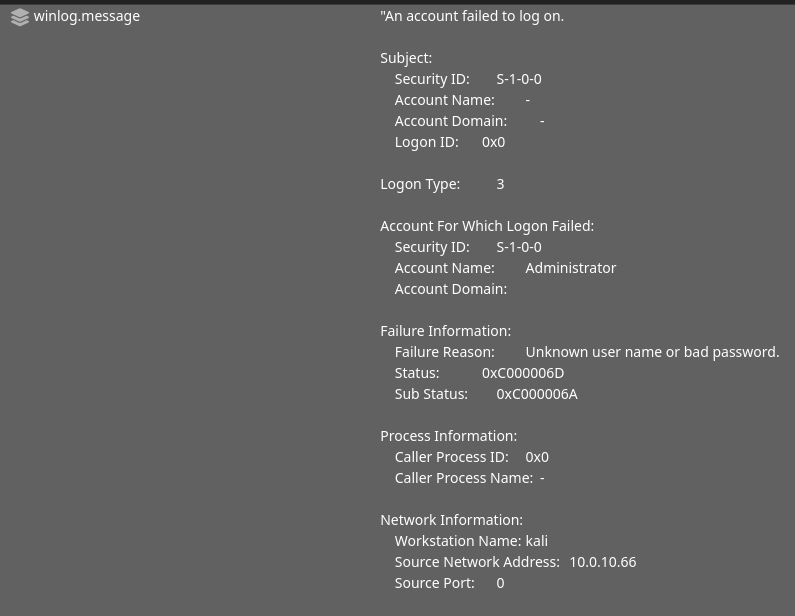Click the Network Information heading

tap(451, 520)
